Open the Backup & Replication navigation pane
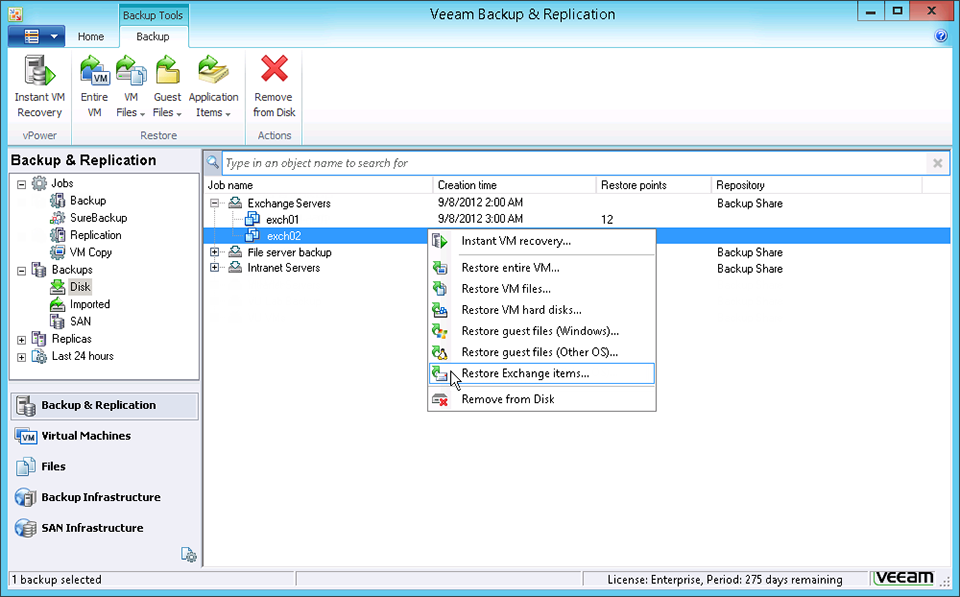Image resolution: width=960 pixels, height=597 pixels. 104,405
